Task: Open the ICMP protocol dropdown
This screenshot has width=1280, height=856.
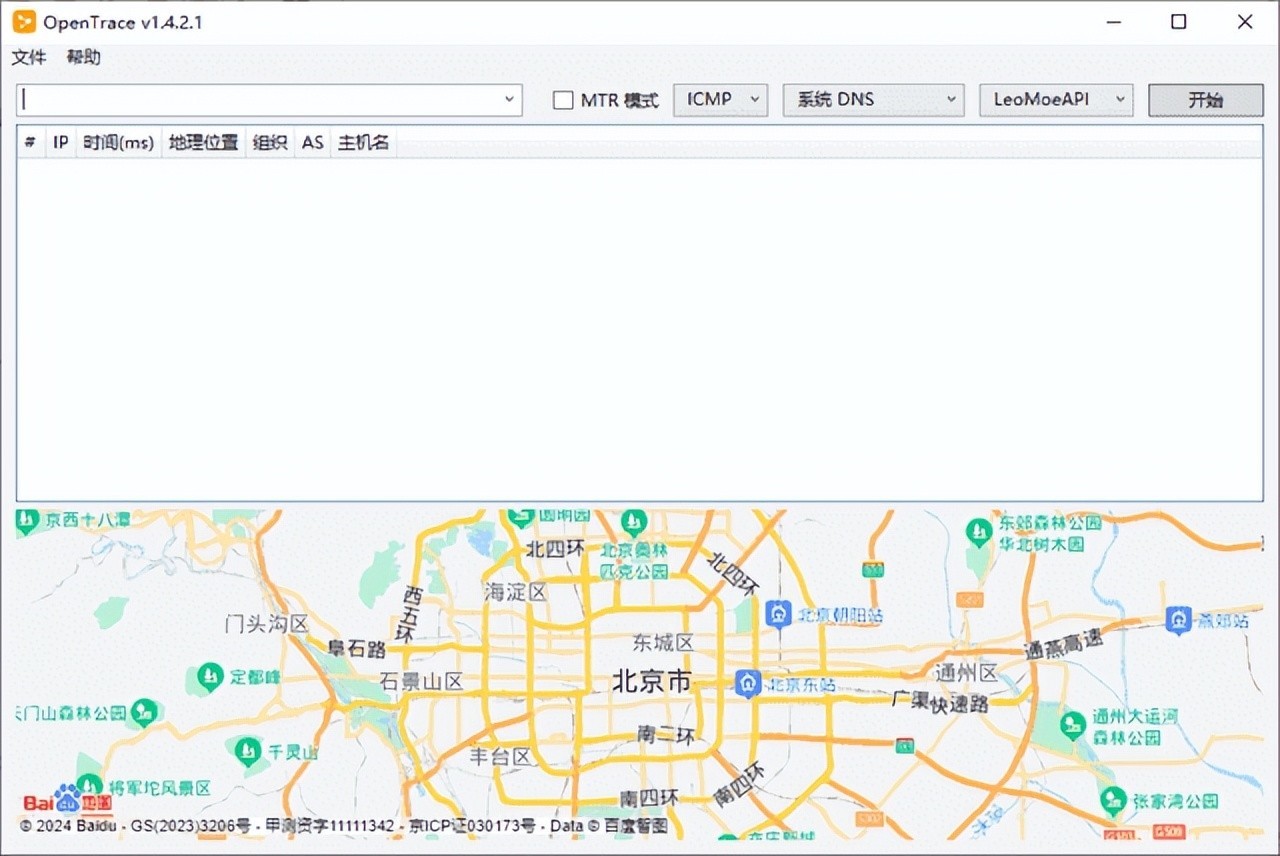Action: click(x=720, y=100)
